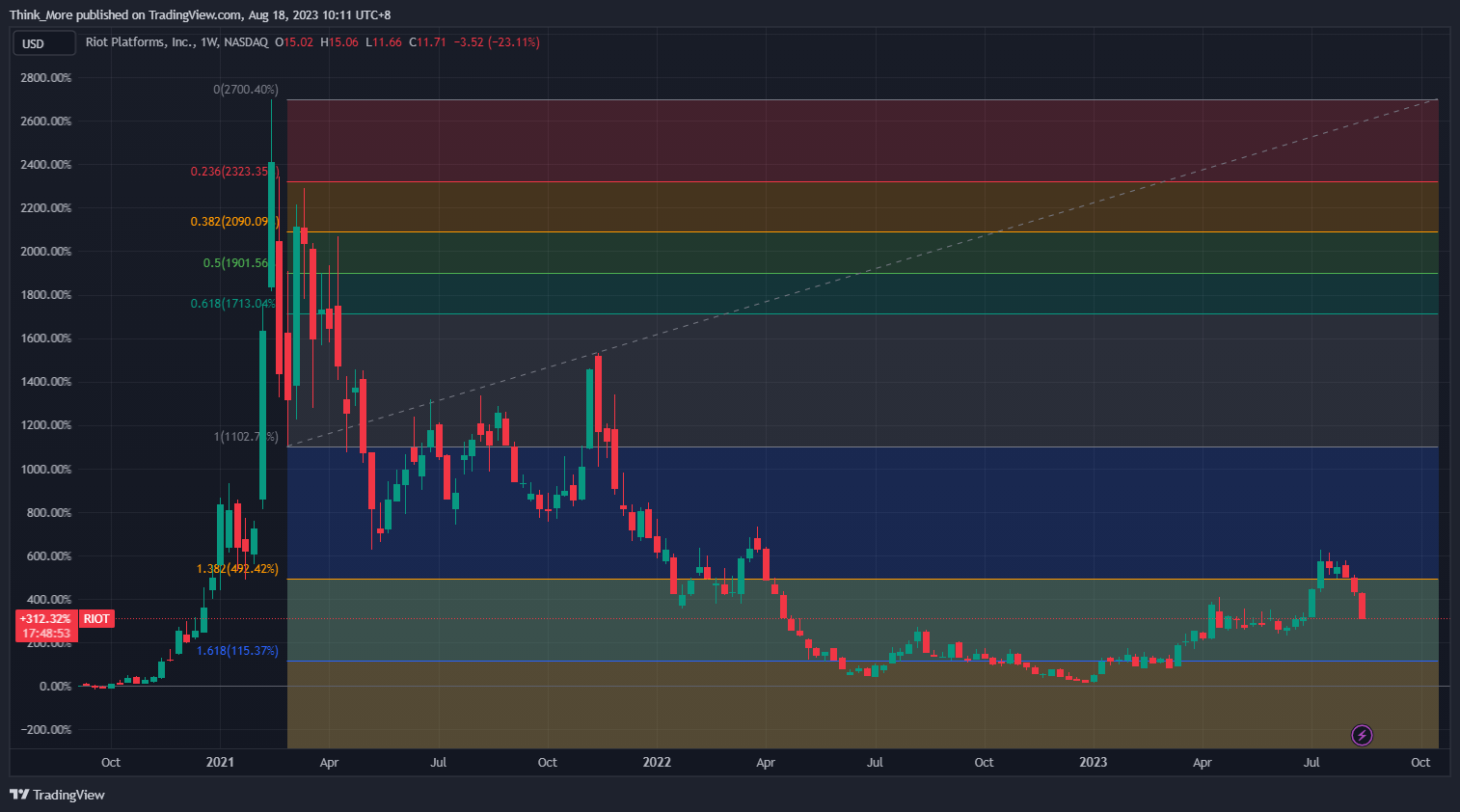Click the O15.02 open value in header
The height and width of the screenshot is (812, 1460).
click(294, 42)
